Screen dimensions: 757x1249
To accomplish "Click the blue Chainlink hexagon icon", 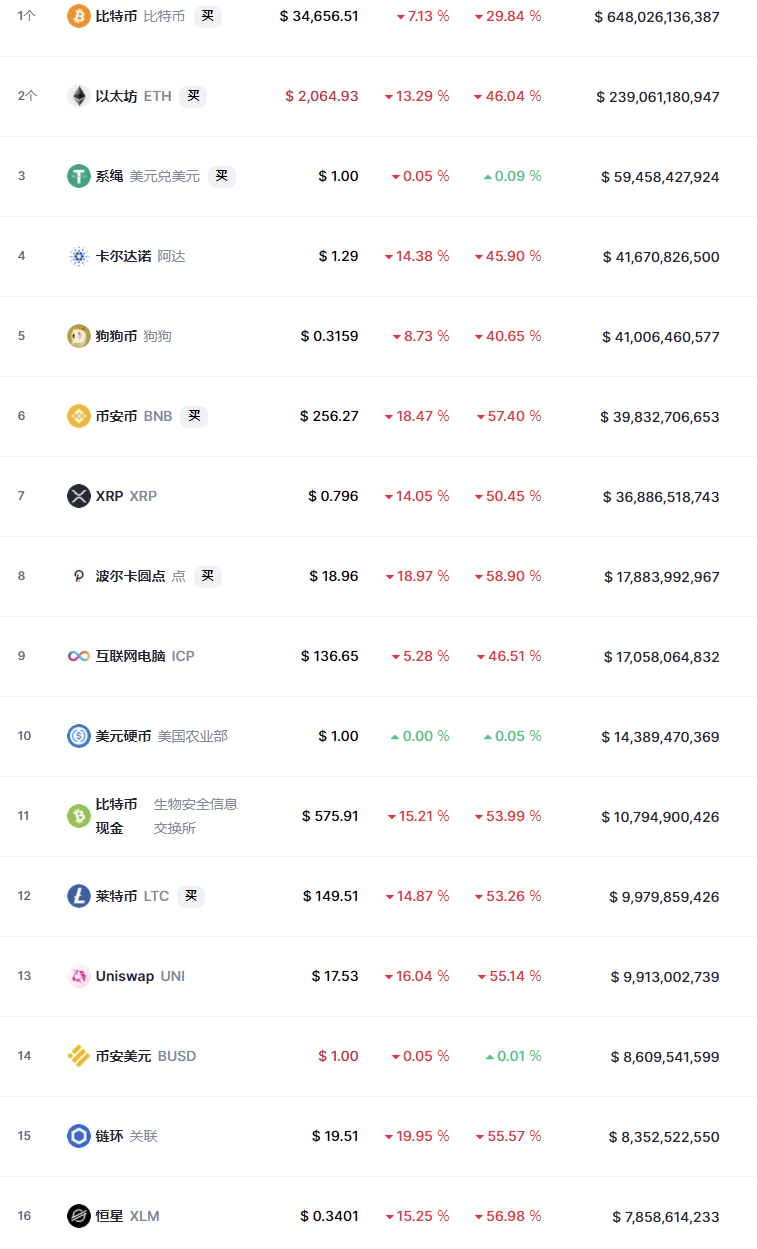I will pos(78,1136).
